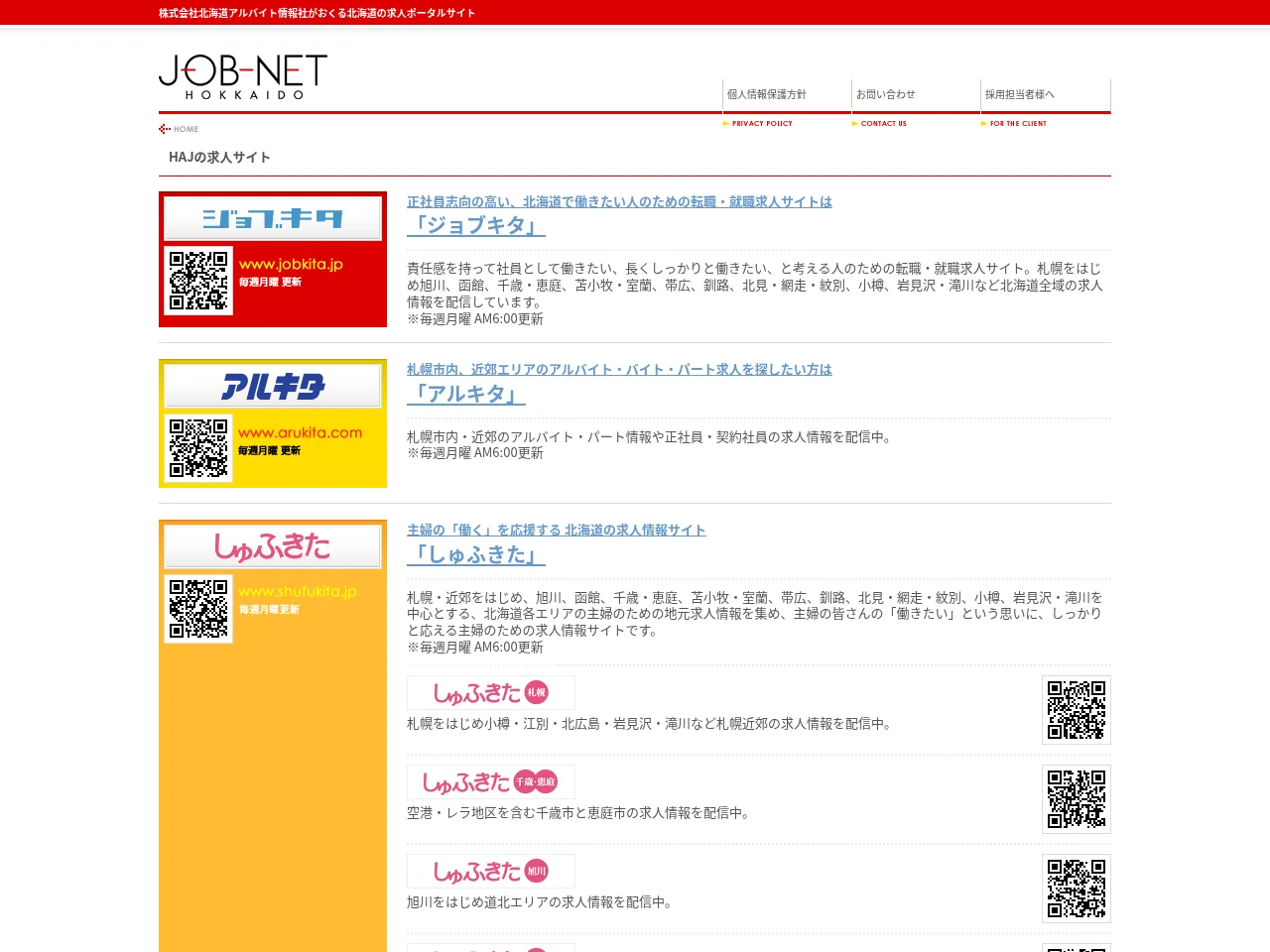The width and height of the screenshot is (1270, 952).
Task: Click QR code beside しゅふきた 札幌 row
Action: coord(1077,710)
